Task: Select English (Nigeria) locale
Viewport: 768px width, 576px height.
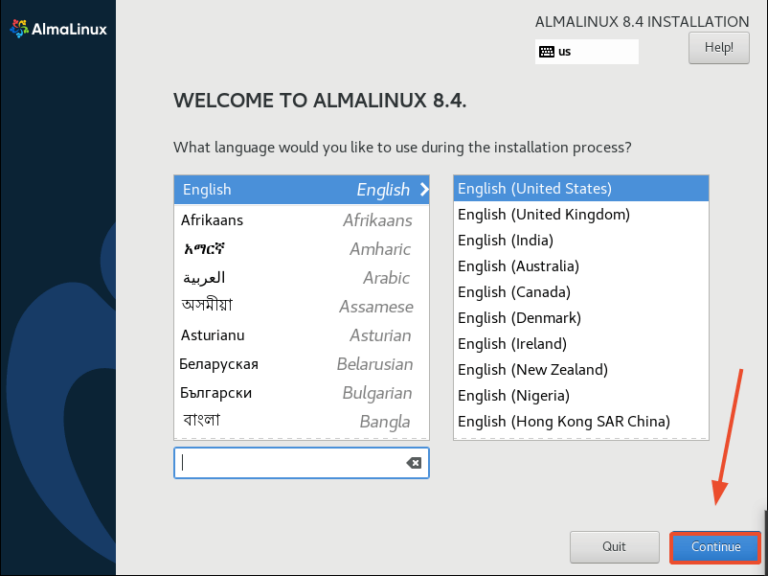Action: click(x=581, y=396)
